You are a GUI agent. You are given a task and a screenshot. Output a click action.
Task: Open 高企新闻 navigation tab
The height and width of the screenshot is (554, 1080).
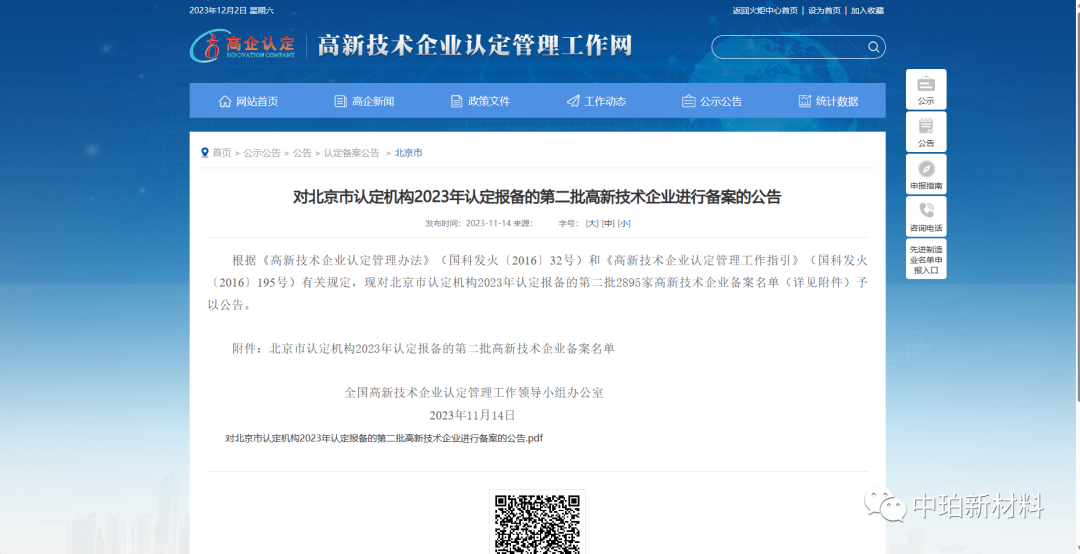click(x=364, y=101)
